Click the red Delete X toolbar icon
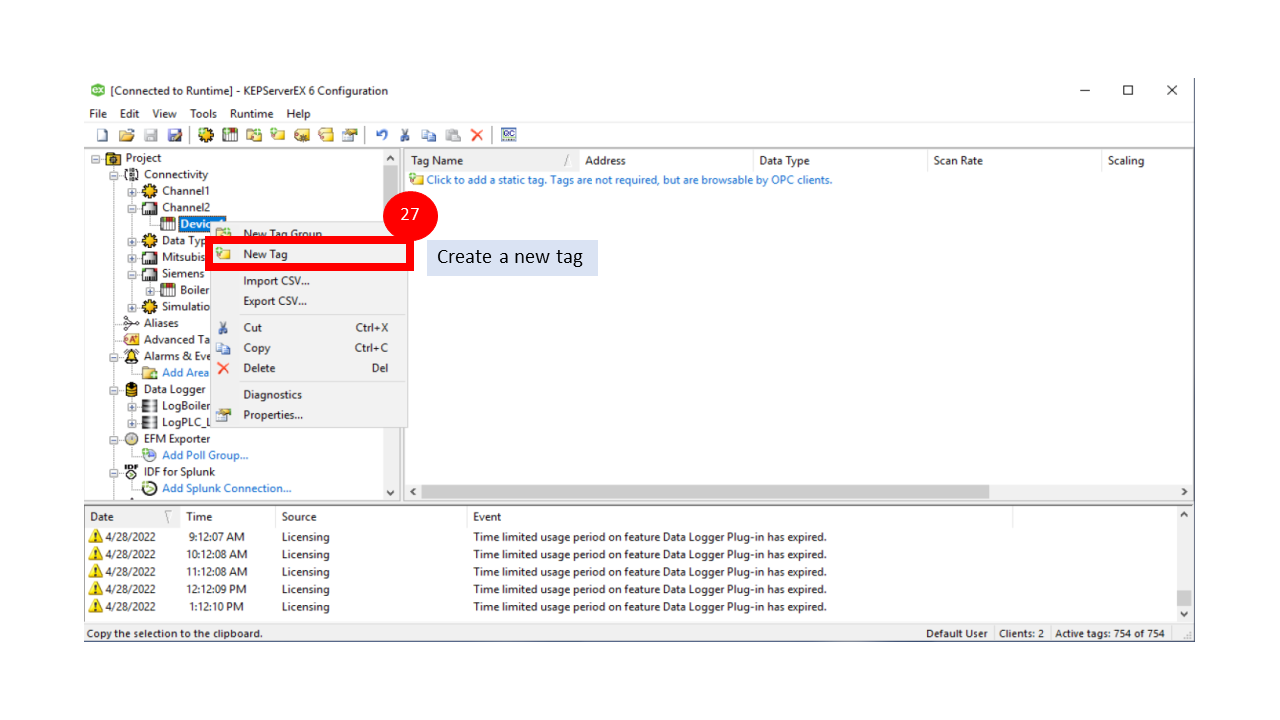The height and width of the screenshot is (720, 1280). click(477, 135)
